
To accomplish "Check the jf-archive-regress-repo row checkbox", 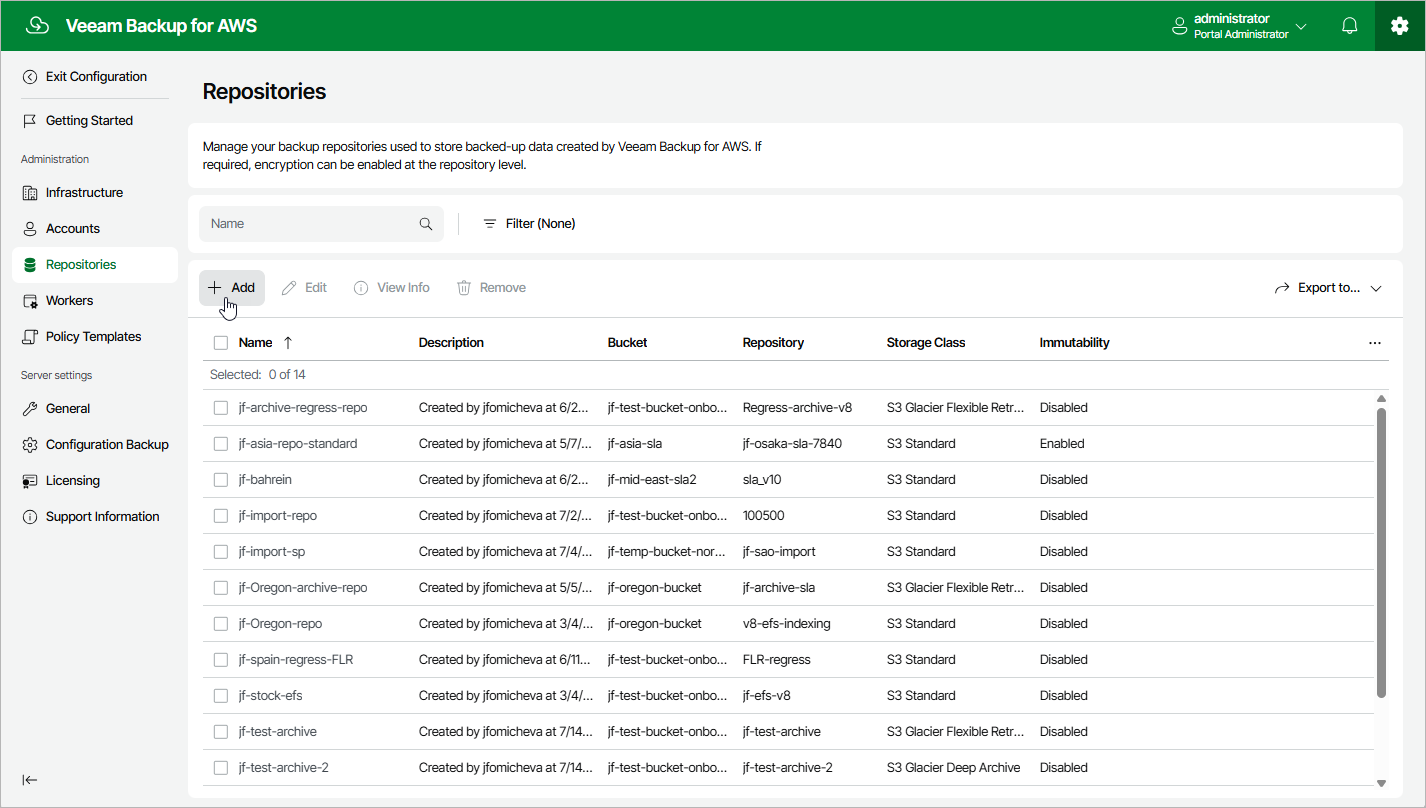I will coord(221,408).
